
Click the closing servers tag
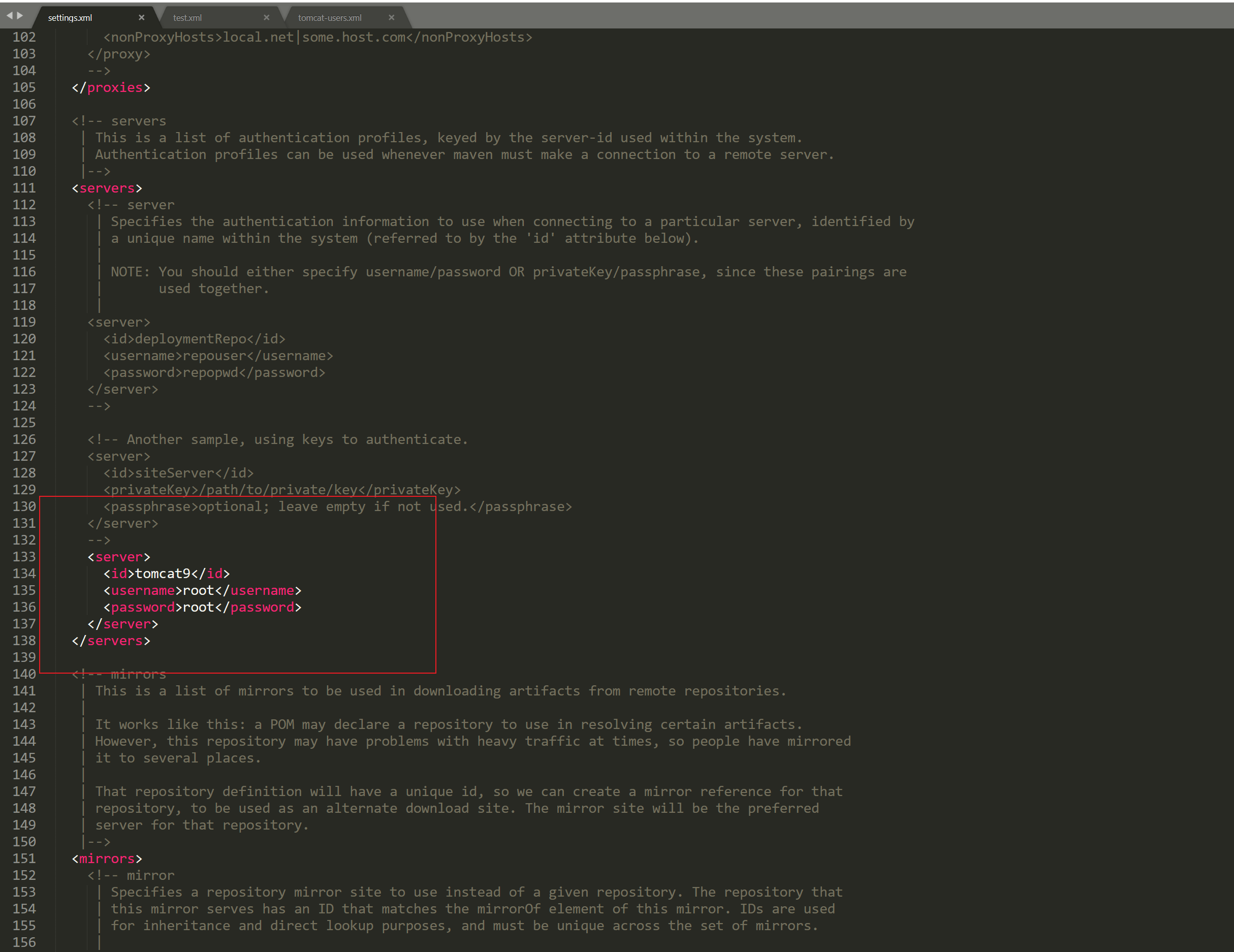click(x=111, y=640)
